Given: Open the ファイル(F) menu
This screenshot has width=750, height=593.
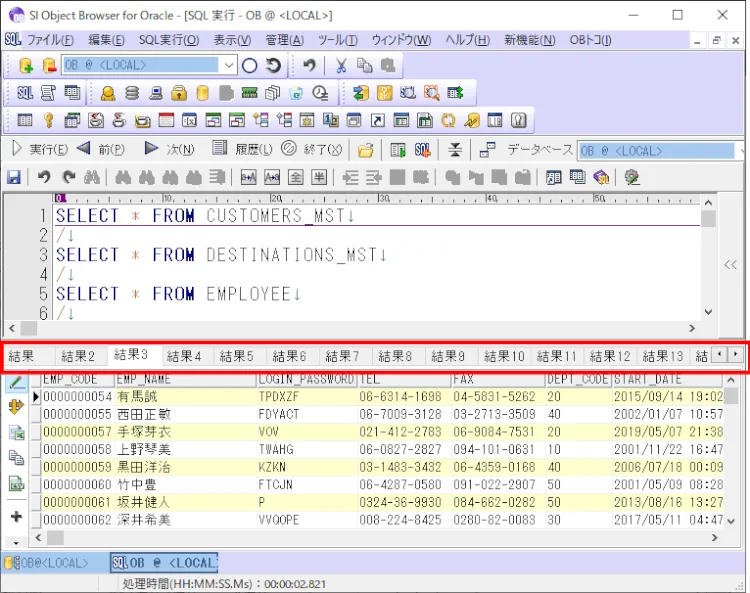Looking at the screenshot, I should (x=50, y=40).
